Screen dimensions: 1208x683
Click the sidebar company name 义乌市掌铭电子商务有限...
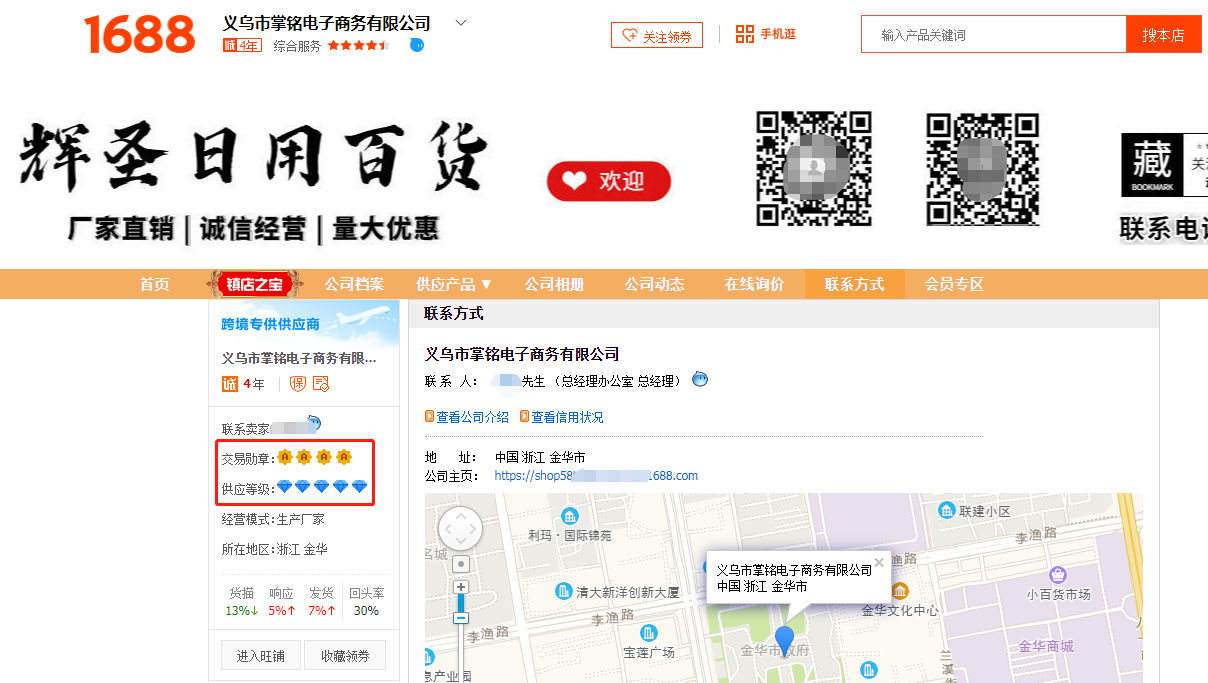coord(299,357)
